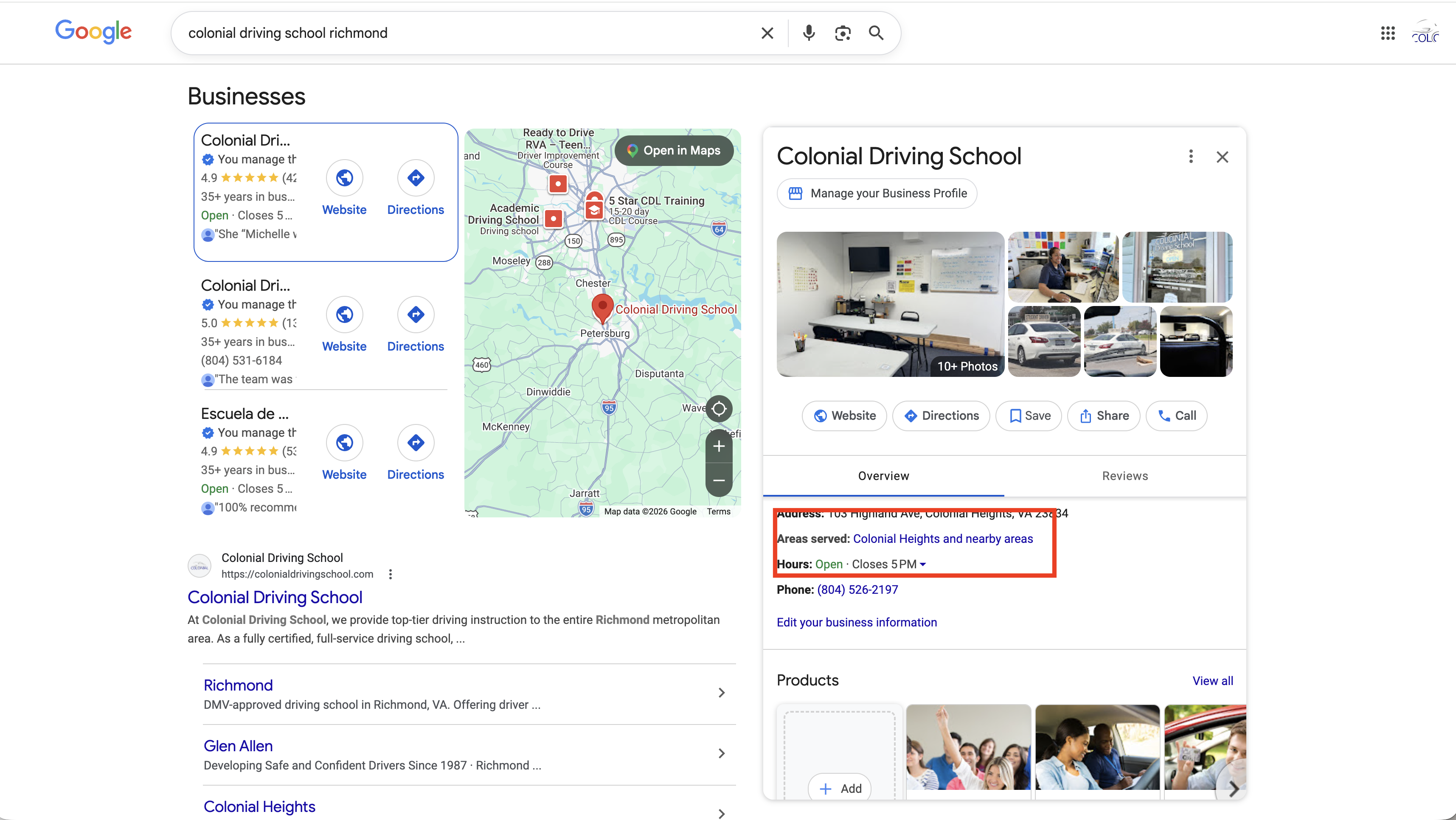The image size is (1456, 820).
Task: Click Directions button in business panel
Action: tap(941, 416)
